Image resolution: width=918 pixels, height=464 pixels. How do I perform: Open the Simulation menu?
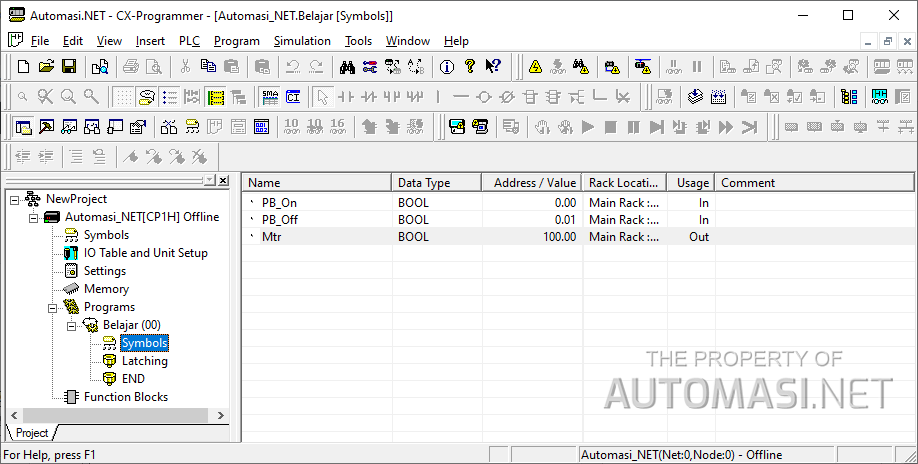coord(302,41)
